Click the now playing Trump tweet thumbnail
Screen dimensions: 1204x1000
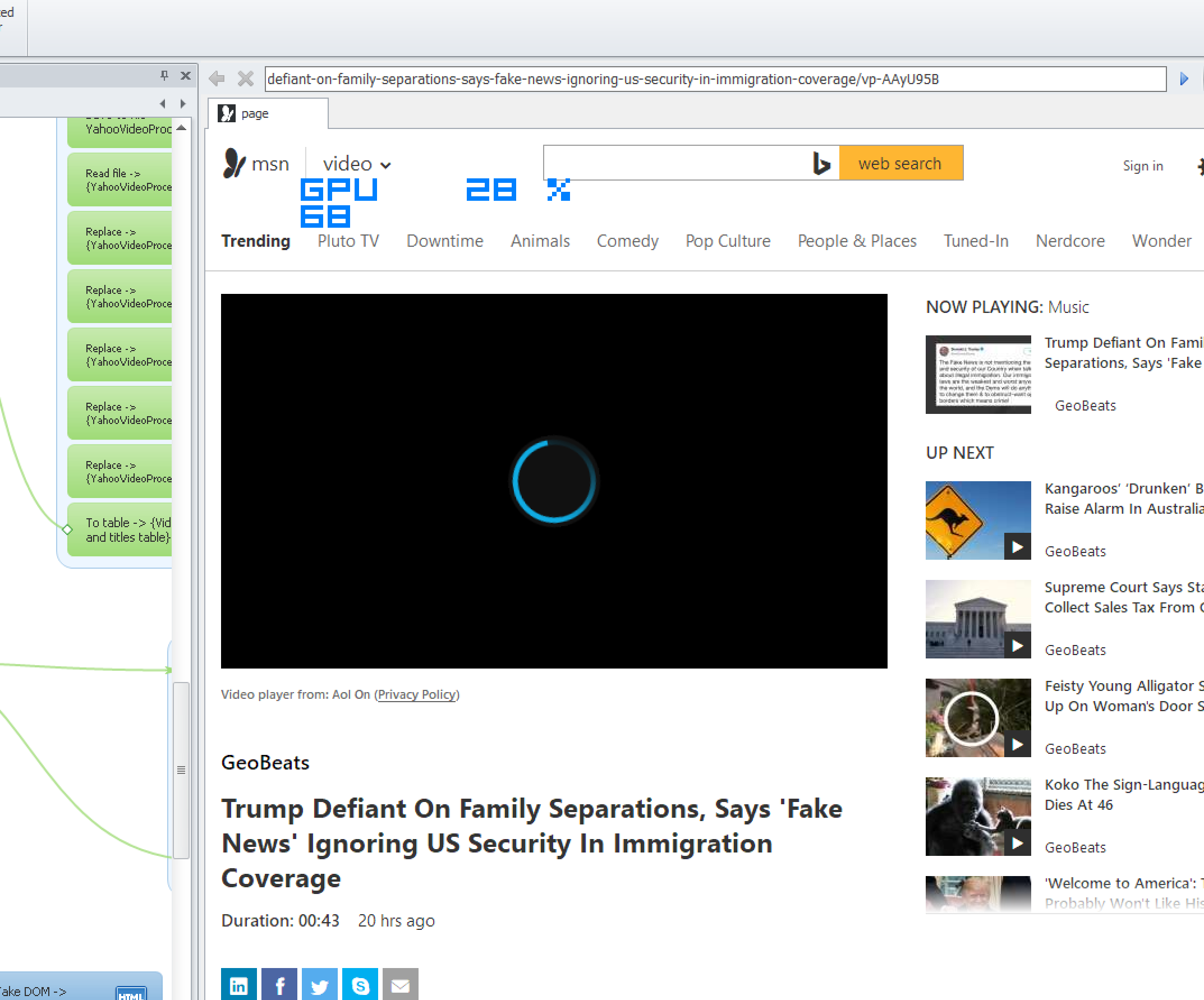tap(978, 374)
